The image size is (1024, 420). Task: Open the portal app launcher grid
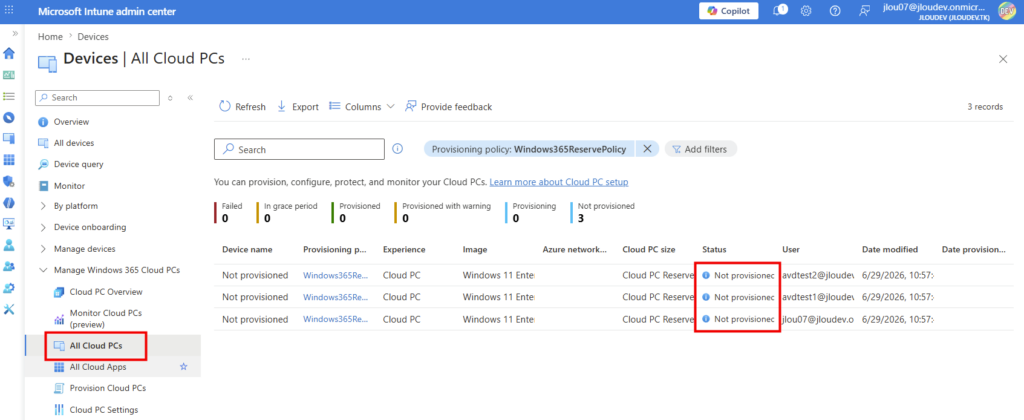(9, 11)
